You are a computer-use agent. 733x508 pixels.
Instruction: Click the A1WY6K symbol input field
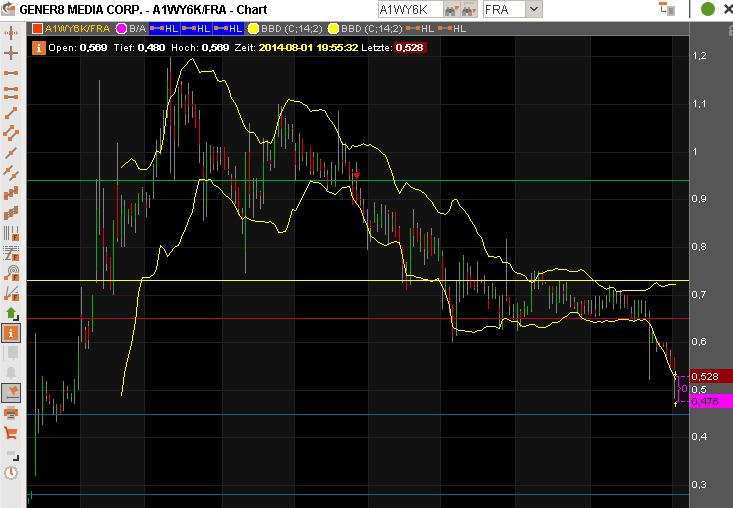pyautogui.click(x=408, y=9)
